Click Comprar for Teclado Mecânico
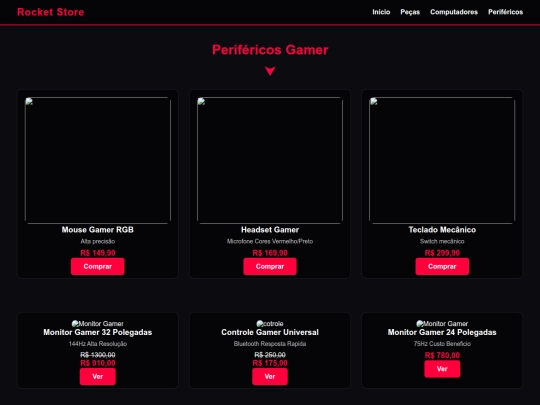This screenshot has width=540, height=405. click(442, 267)
